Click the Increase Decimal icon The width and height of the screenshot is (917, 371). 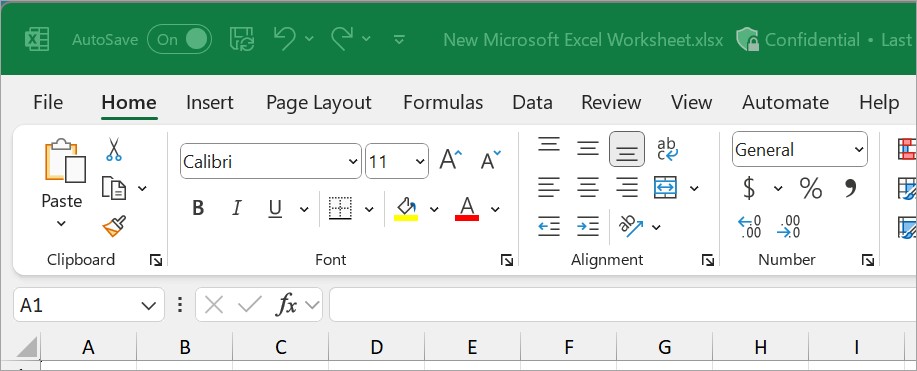tap(750, 226)
